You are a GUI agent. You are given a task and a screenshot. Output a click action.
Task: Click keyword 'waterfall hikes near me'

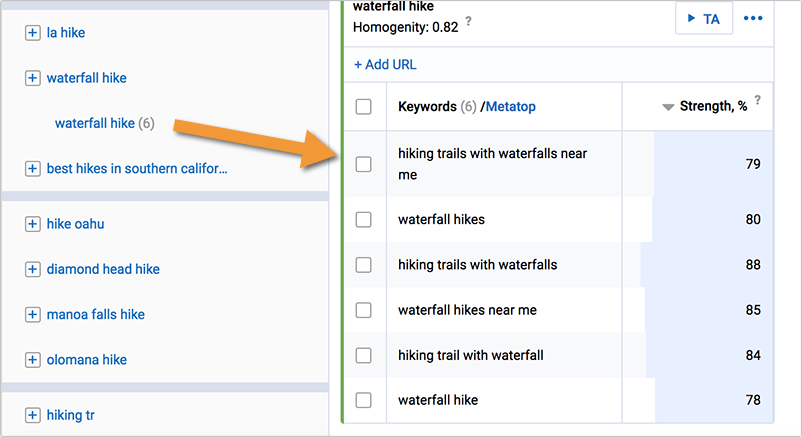(x=467, y=310)
